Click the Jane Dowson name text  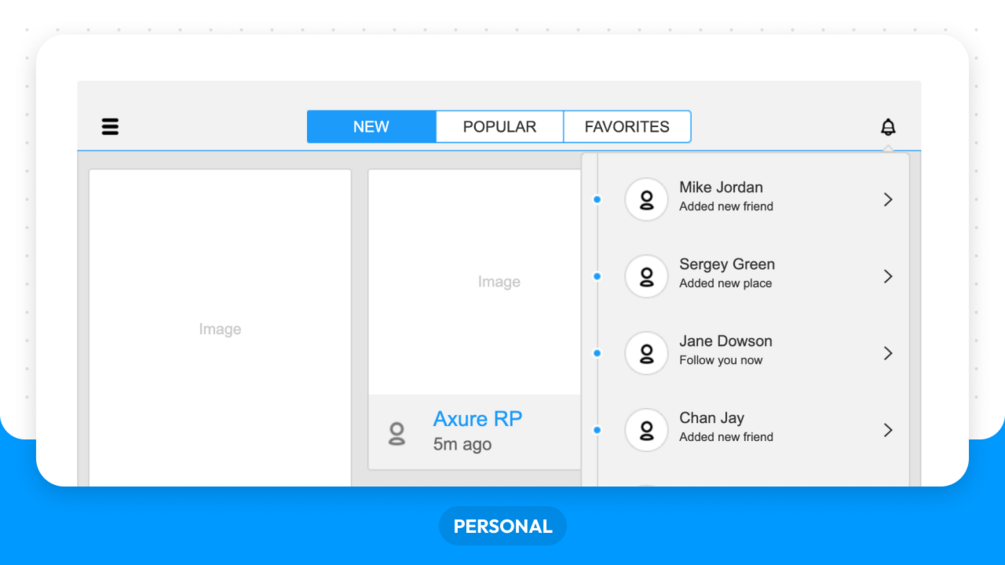pyautogui.click(x=725, y=342)
